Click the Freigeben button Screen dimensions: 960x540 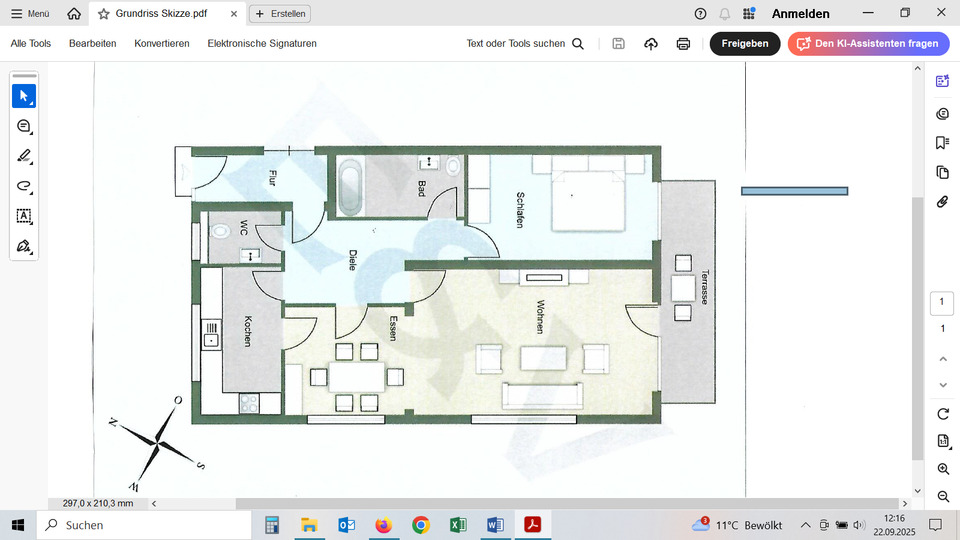745,44
